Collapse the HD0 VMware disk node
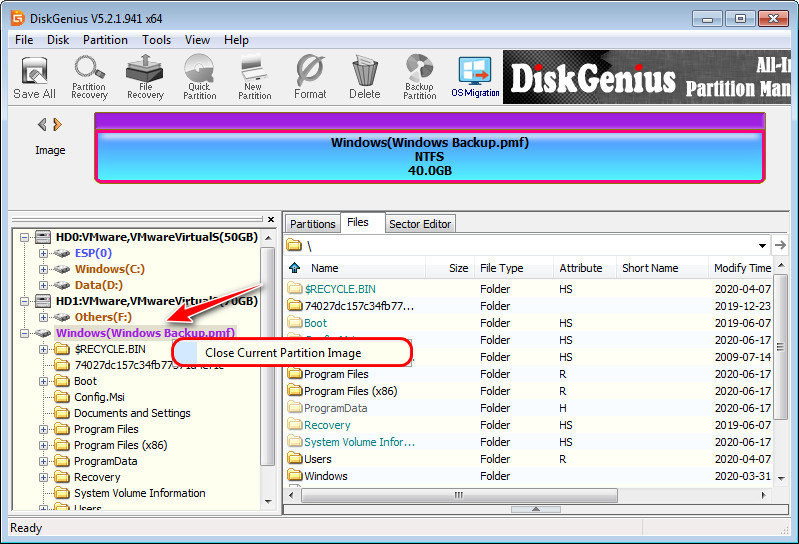799x544 pixels. click(x=24, y=237)
